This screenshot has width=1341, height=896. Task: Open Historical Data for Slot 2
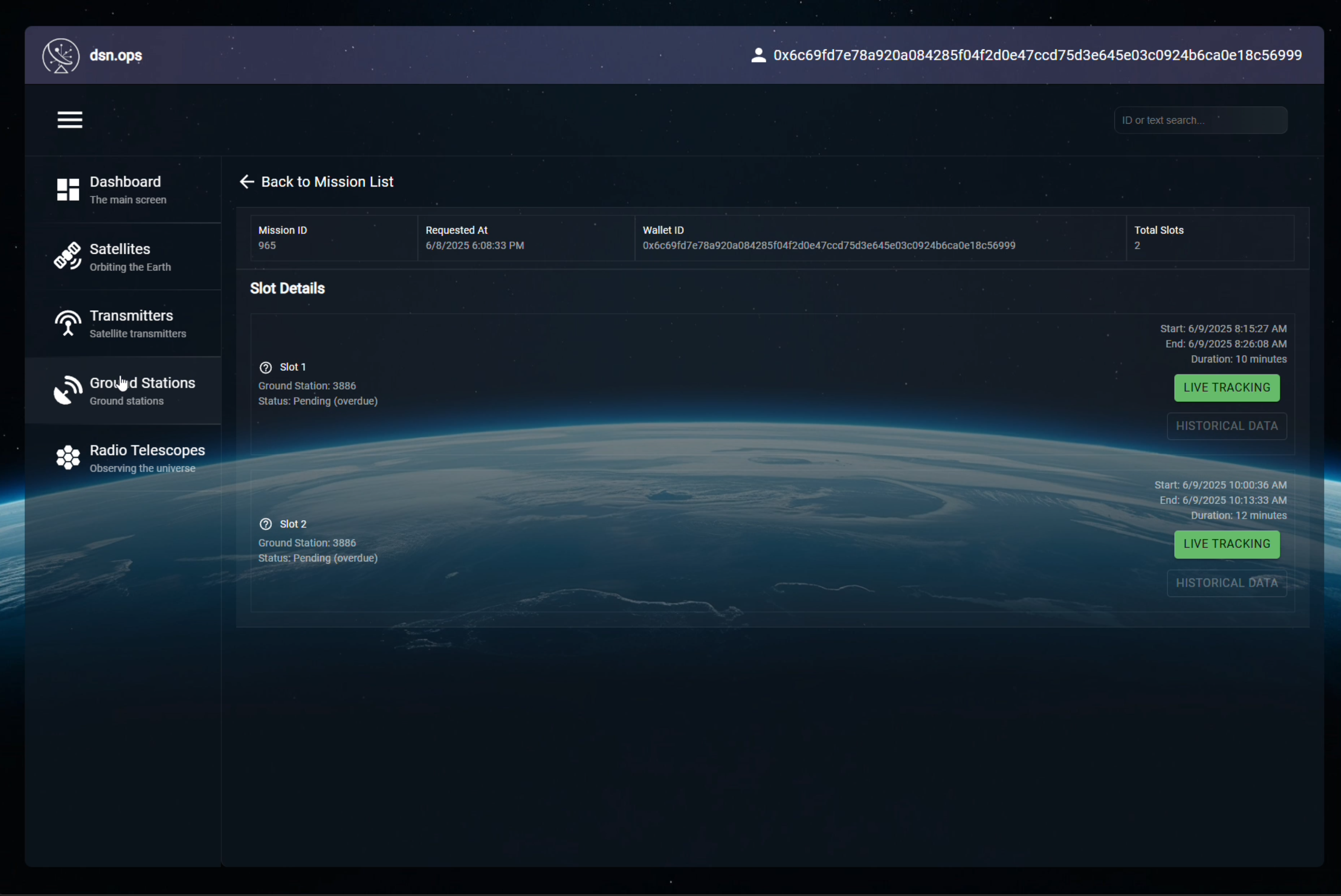[x=1226, y=583]
